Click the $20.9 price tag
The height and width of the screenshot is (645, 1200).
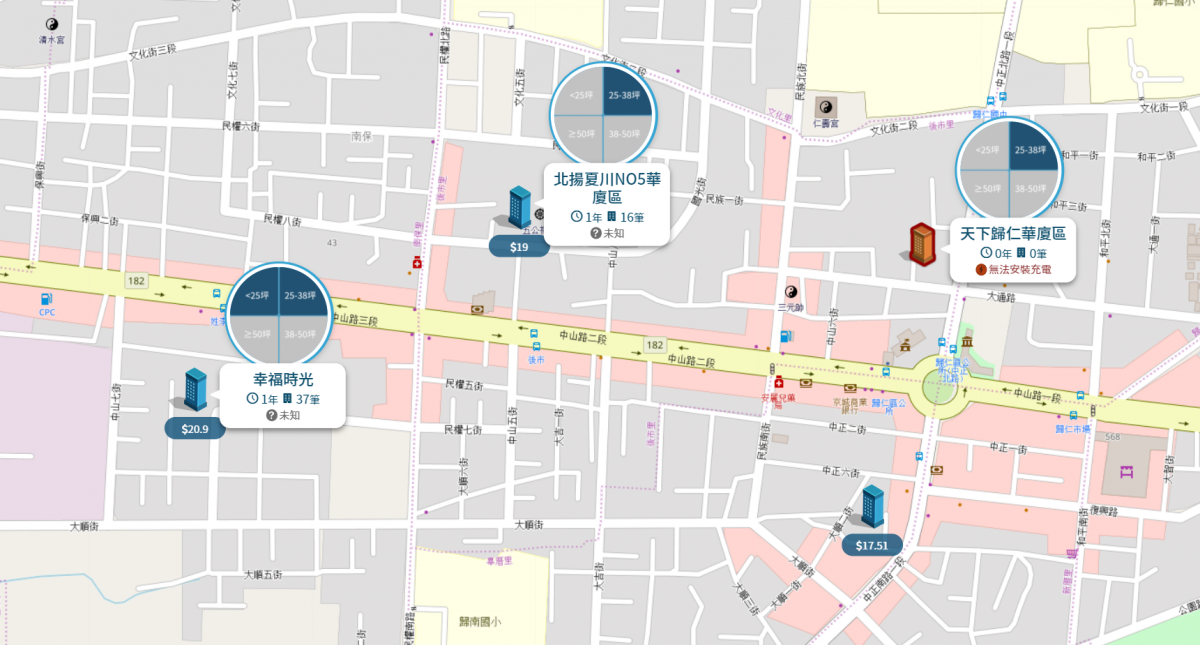195,429
